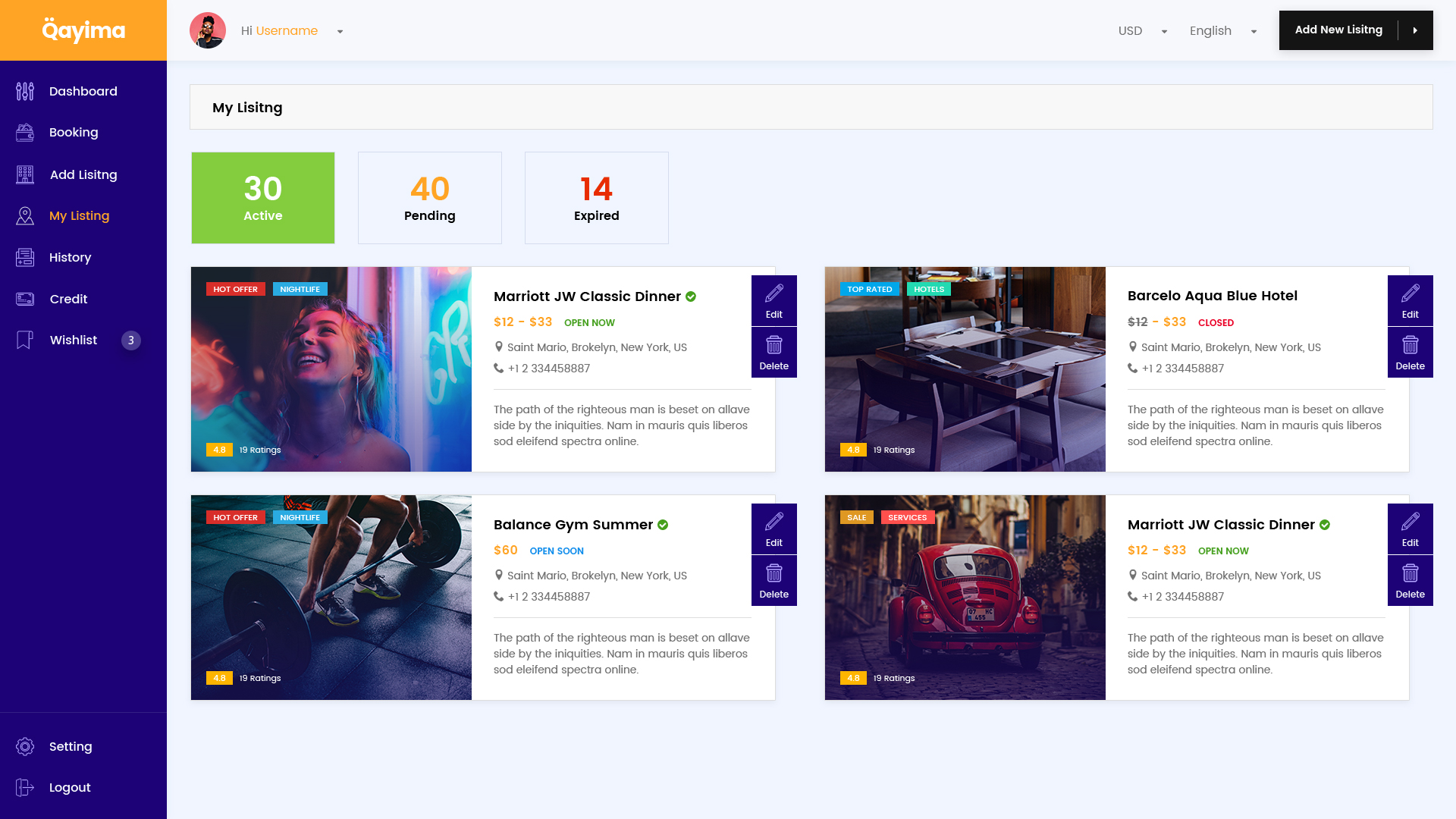
Task: Switch to the 40 Pending tab
Action: [x=429, y=198]
